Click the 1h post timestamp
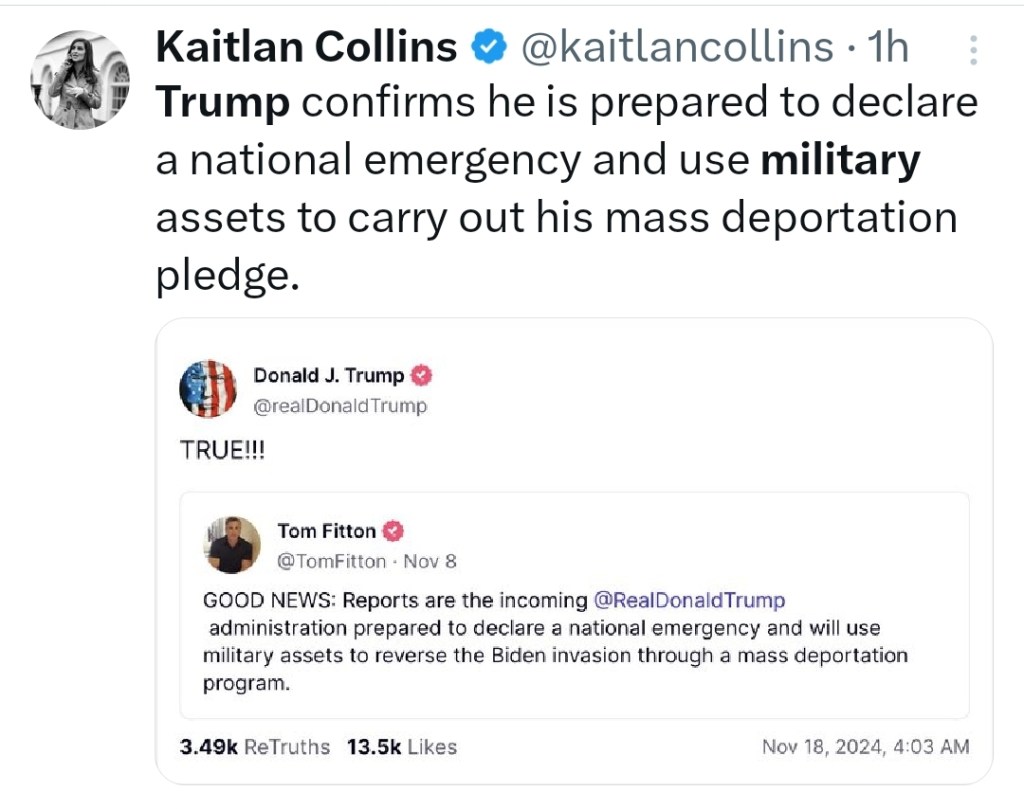 pos(888,47)
